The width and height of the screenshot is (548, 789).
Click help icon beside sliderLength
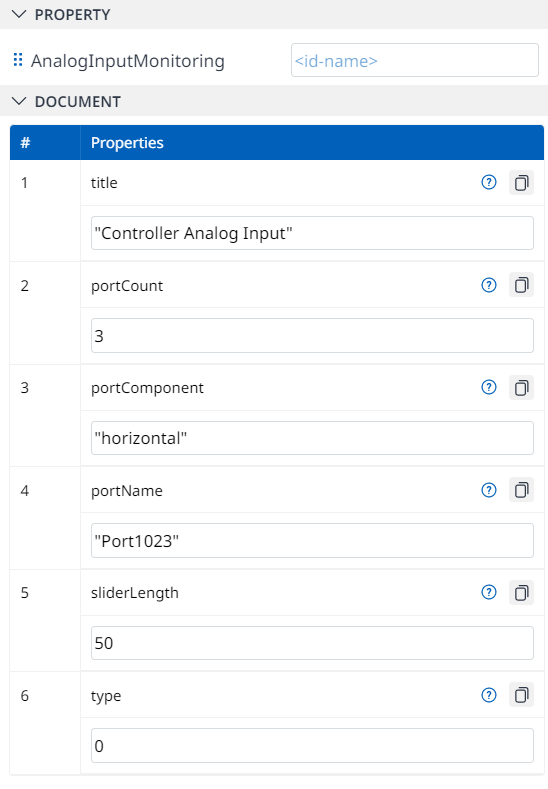coord(489,592)
